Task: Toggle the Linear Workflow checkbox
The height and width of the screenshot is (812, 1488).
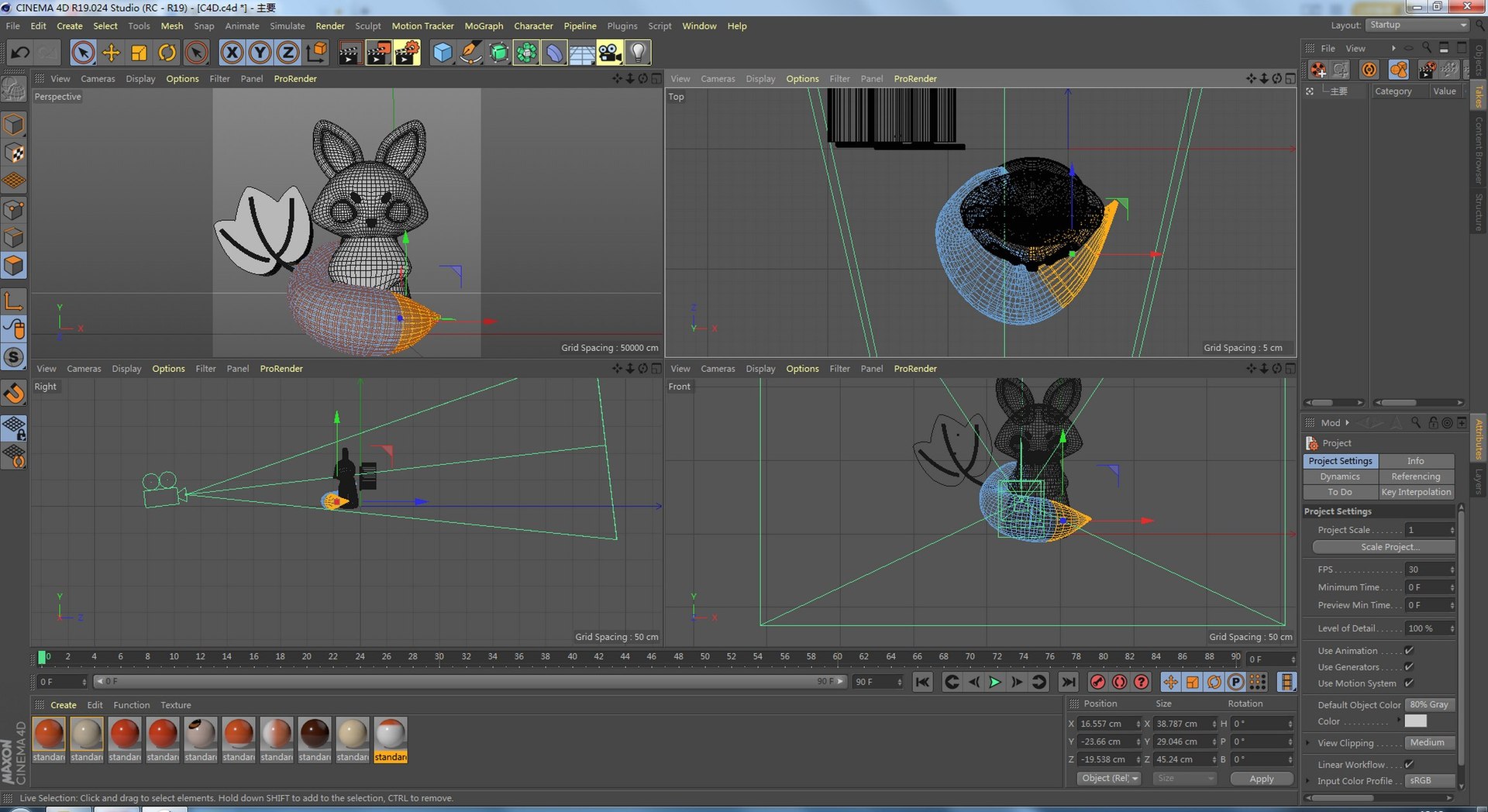Action: pos(1409,765)
